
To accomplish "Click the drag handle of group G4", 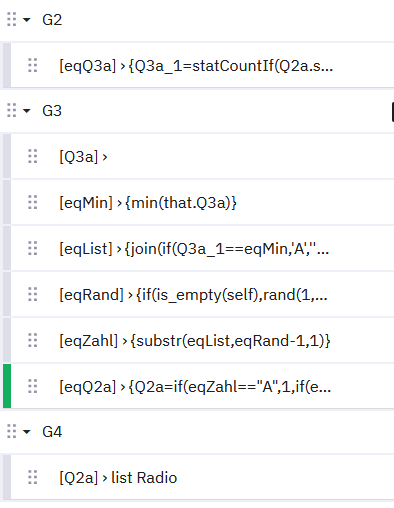I will (x=11, y=431).
